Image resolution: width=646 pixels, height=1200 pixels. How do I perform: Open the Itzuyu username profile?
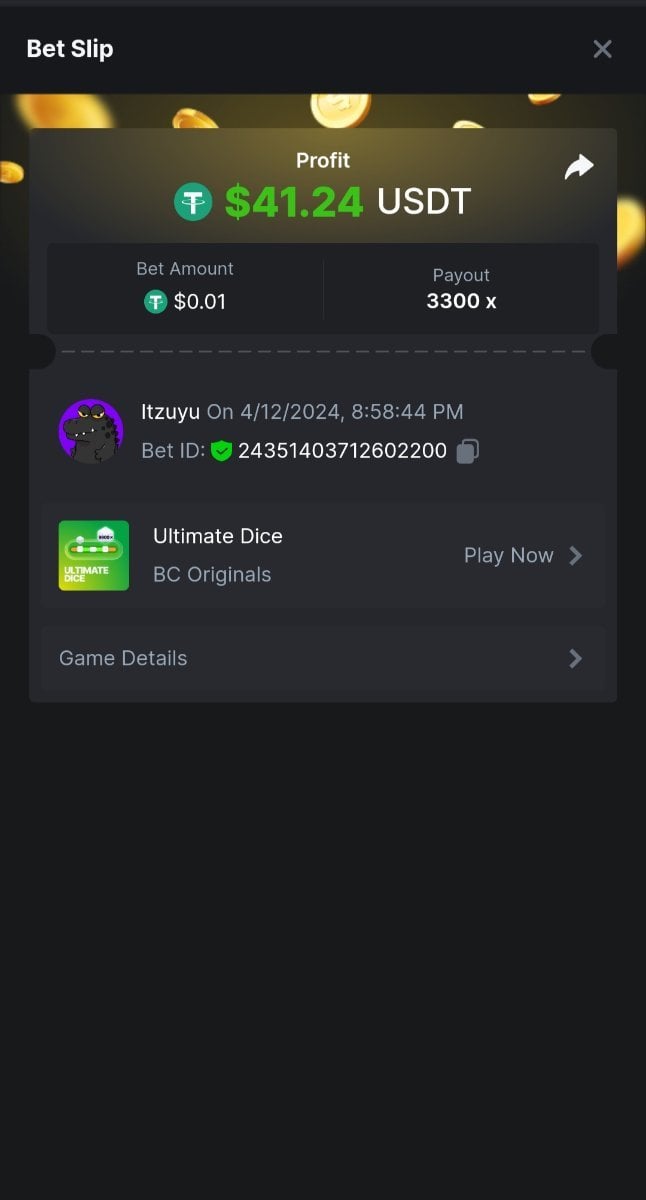point(170,412)
